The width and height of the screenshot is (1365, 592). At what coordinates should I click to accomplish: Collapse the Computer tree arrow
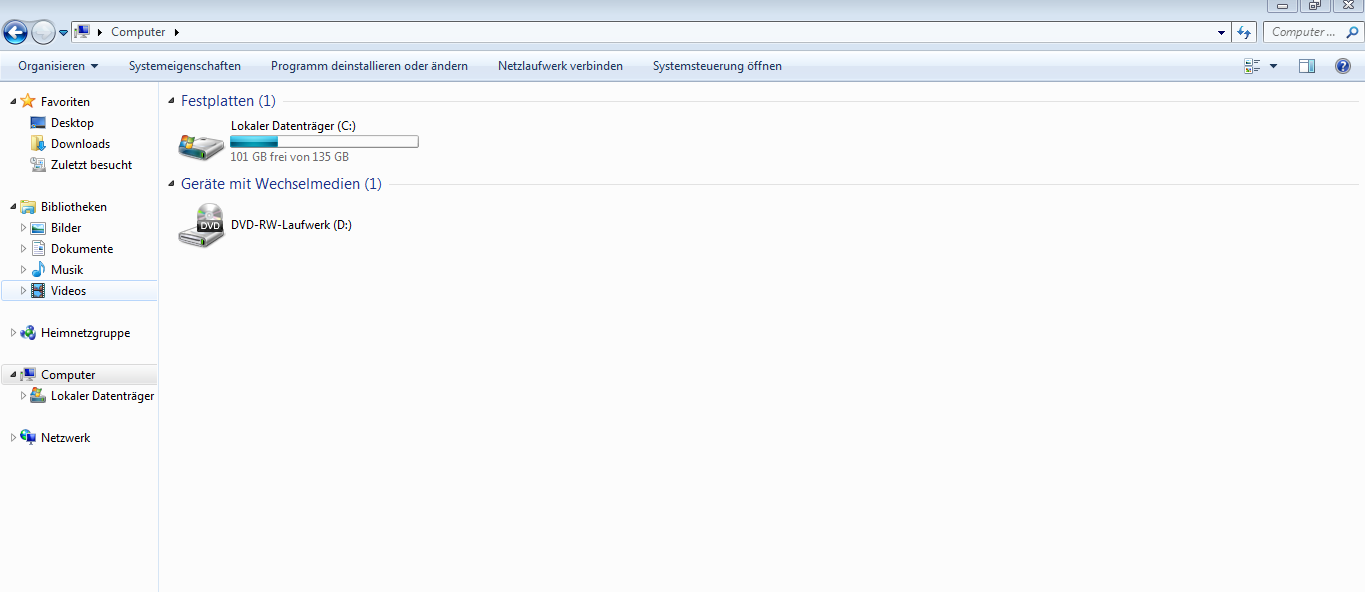tap(13, 375)
